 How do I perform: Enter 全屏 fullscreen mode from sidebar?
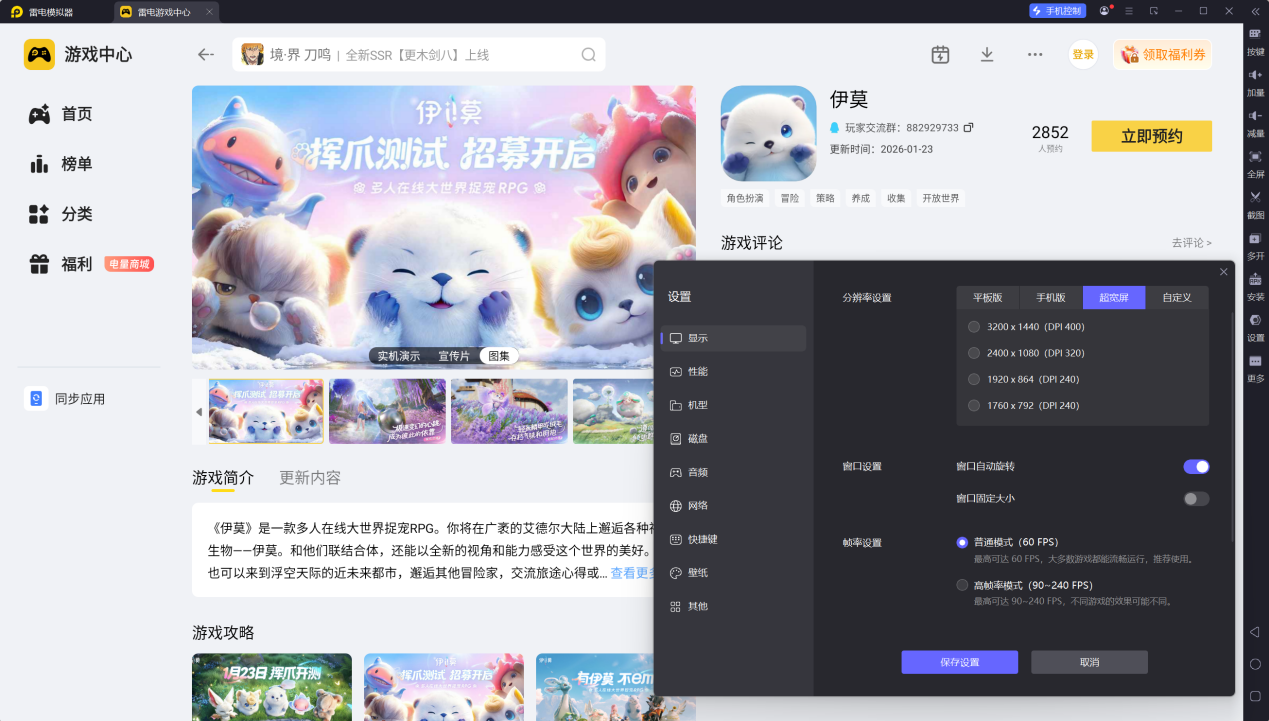point(1255,163)
